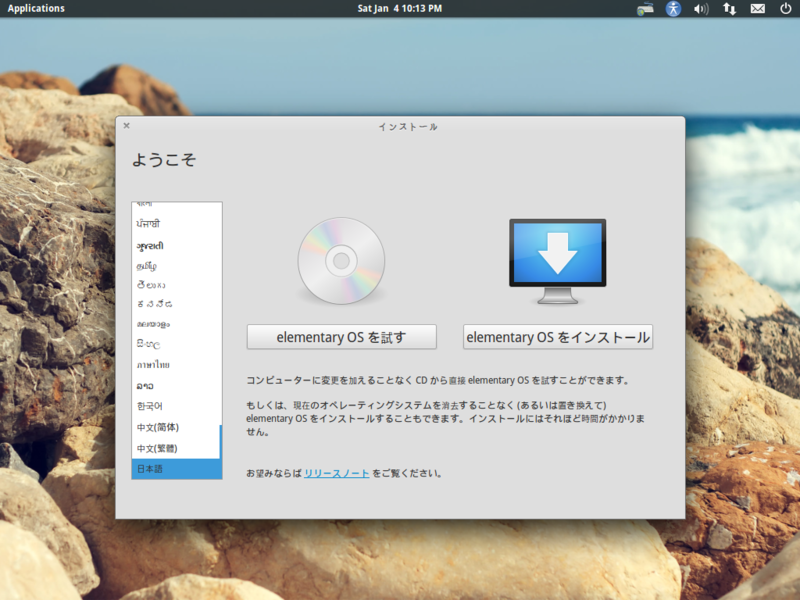Close the installer window
This screenshot has width=800, height=600.
click(x=127, y=126)
